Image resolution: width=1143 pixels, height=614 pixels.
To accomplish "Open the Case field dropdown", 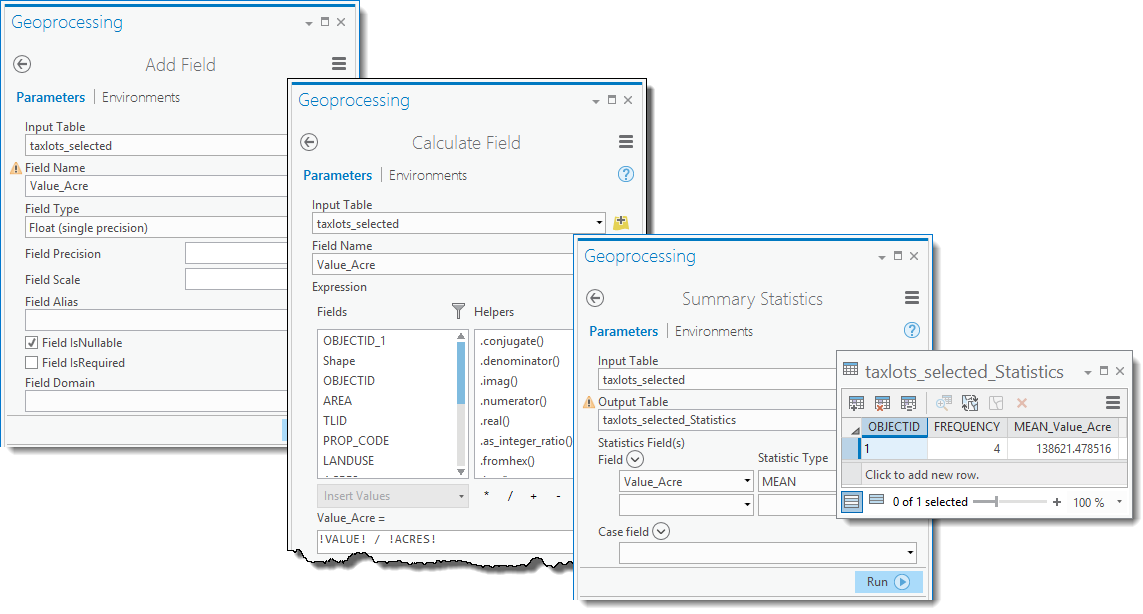I will point(909,552).
